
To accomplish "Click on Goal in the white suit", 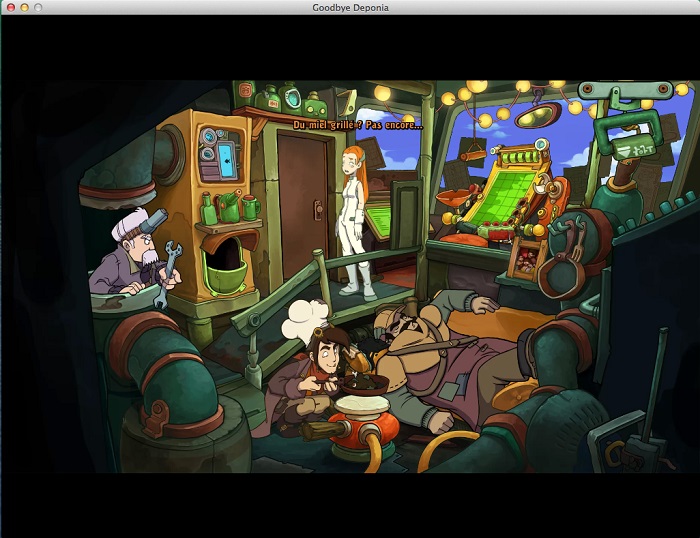I will click(355, 221).
